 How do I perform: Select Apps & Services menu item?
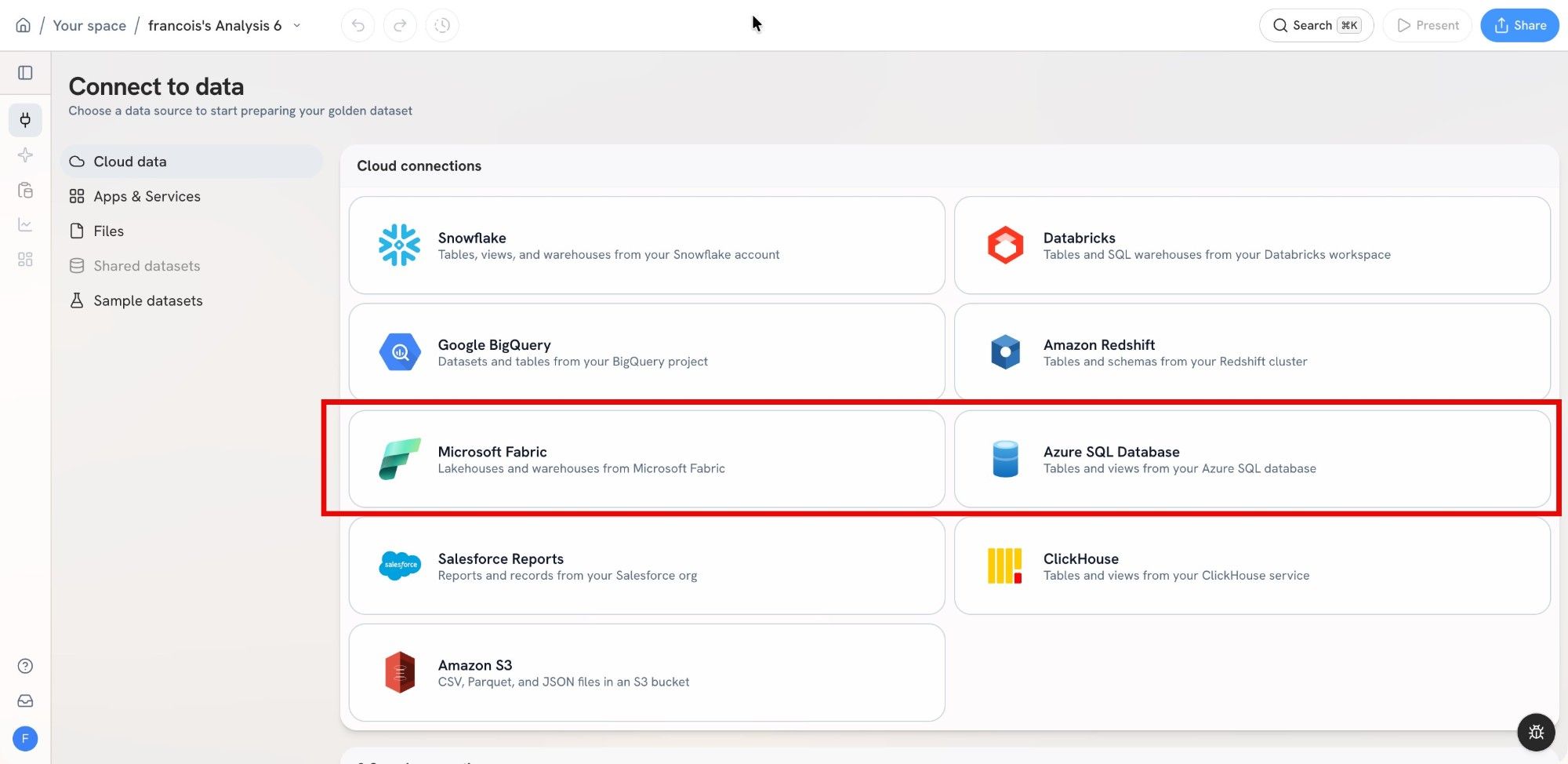click(x=191, y=196)
